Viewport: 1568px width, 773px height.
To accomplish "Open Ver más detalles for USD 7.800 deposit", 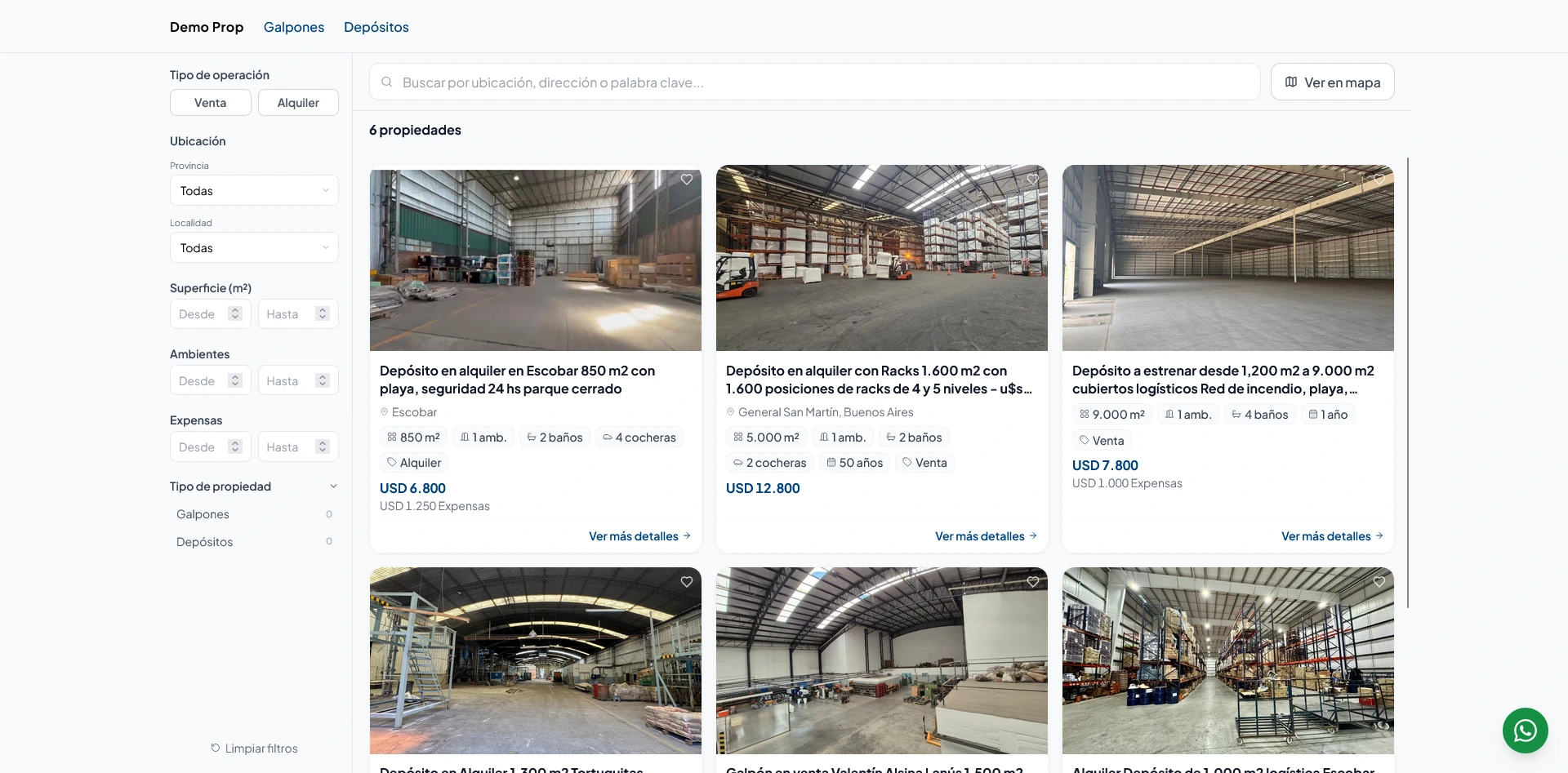I will pyautogui.click(x=1332, y=536).
